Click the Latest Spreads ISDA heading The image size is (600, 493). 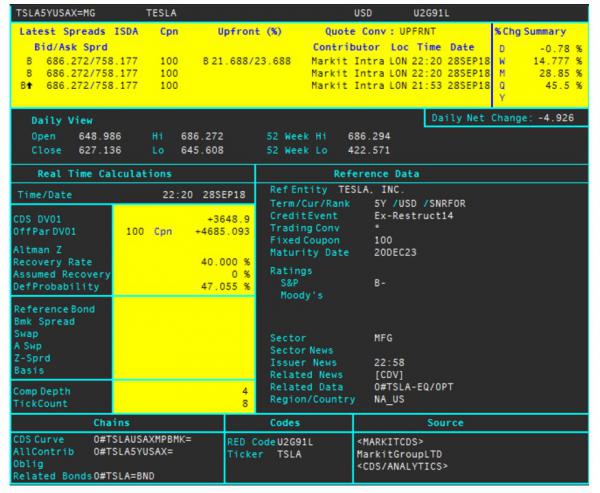pos(78,31)
